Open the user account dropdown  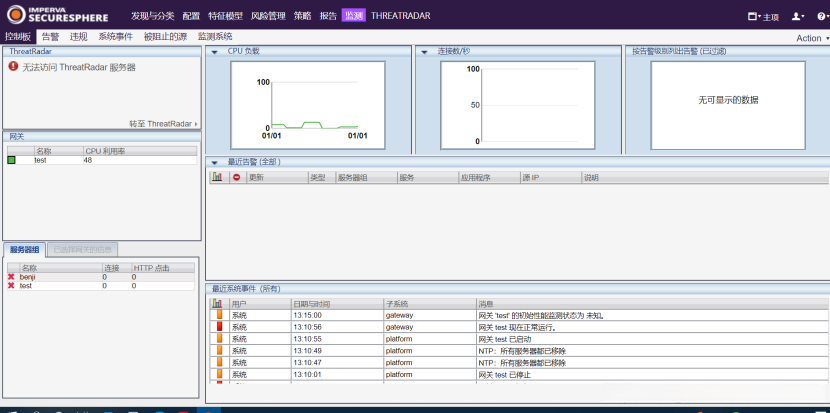[797, 16]
